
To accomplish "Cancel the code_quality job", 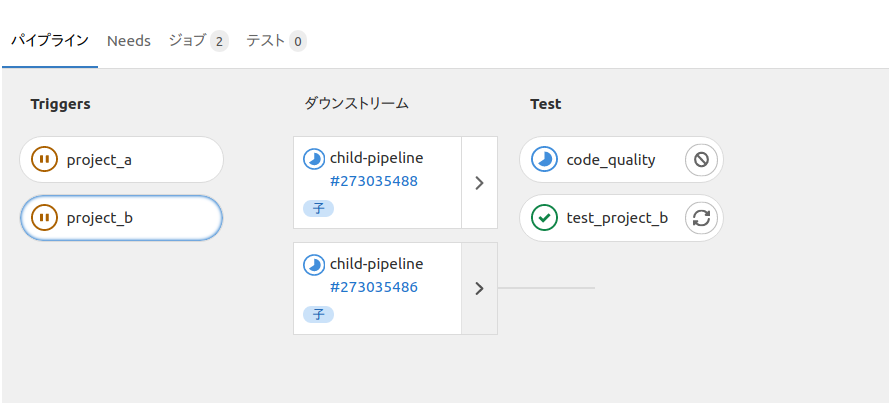I will (x=701, y=160).
